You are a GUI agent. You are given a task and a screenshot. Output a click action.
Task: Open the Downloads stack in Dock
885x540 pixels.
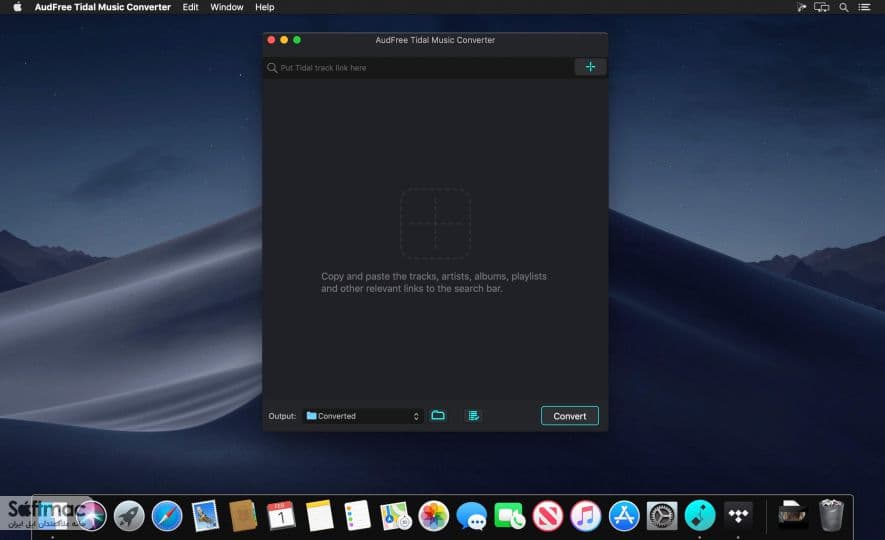click(792, 515)
